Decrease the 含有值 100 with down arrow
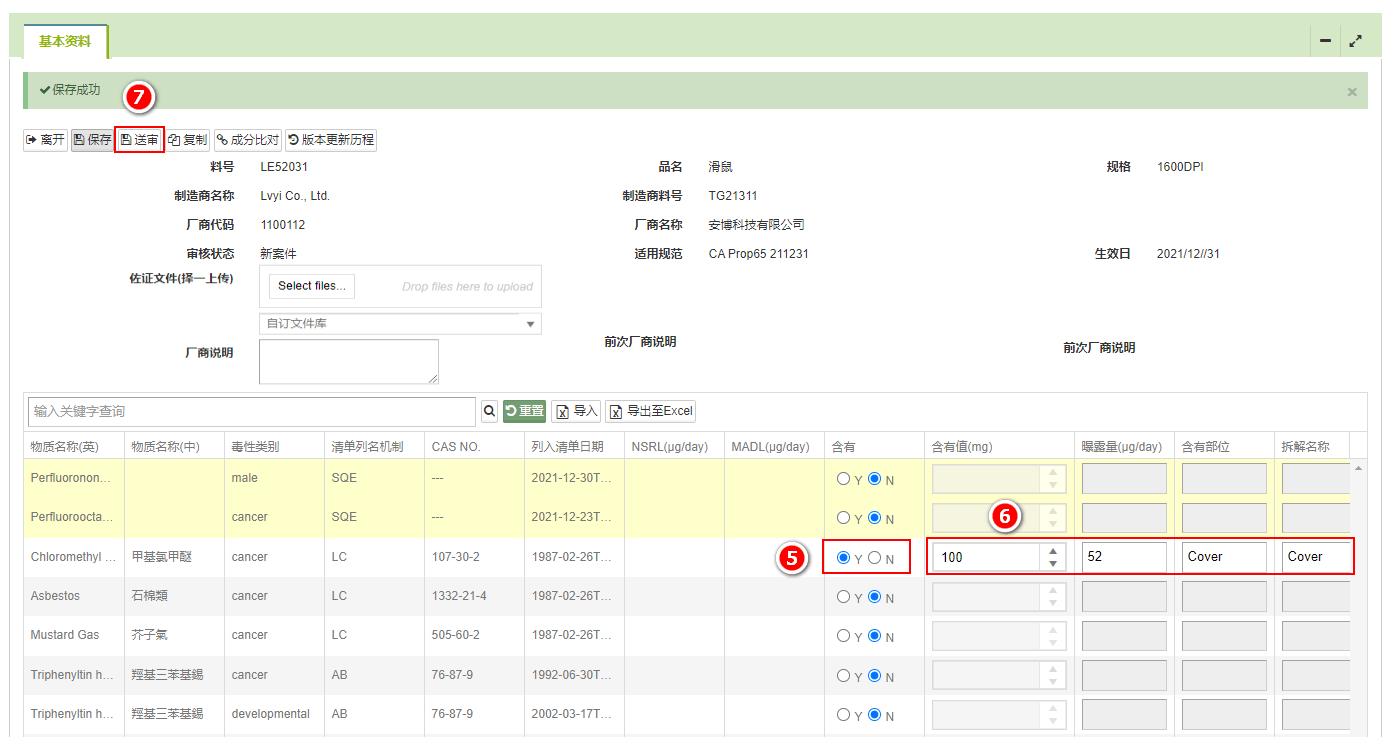Image resolution: width=1386 pixels, height=737 pixels. pos(1052,564)
